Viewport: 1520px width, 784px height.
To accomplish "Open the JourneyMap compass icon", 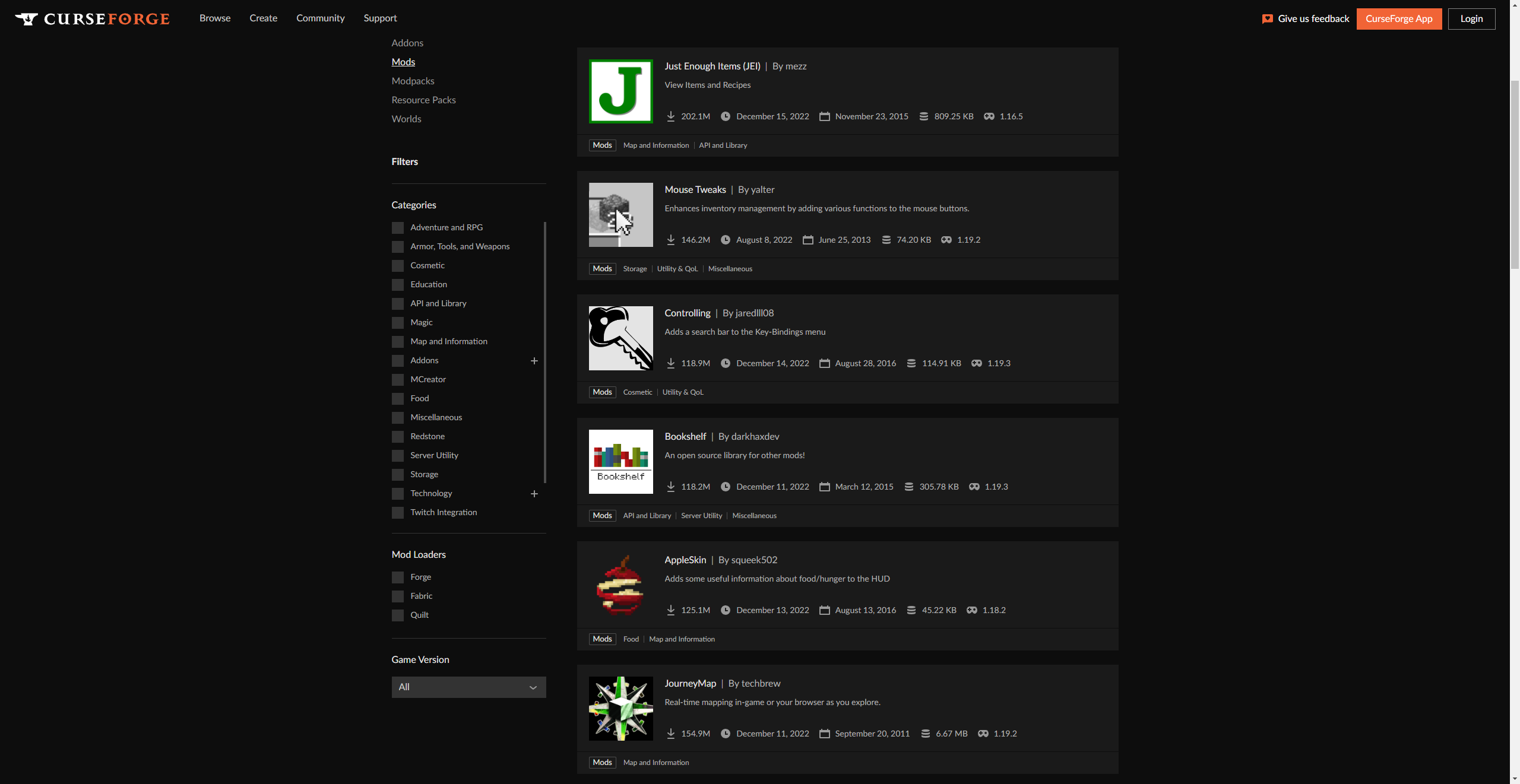I will coord(620,709).
